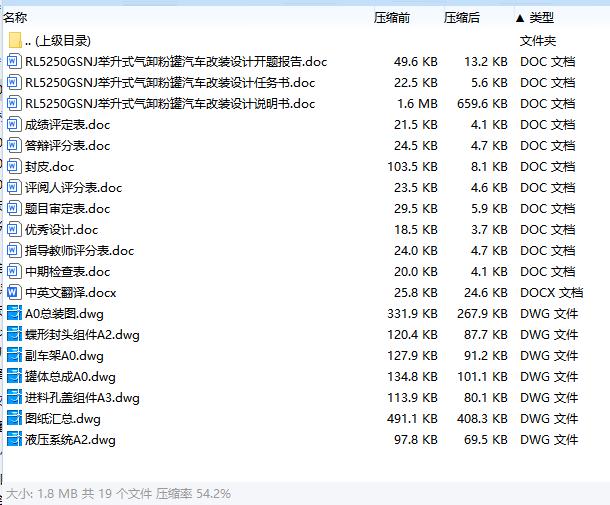Select 副车架A0.dwg file name
This screenshot has width=610, height=505.
tap(64, 356)
